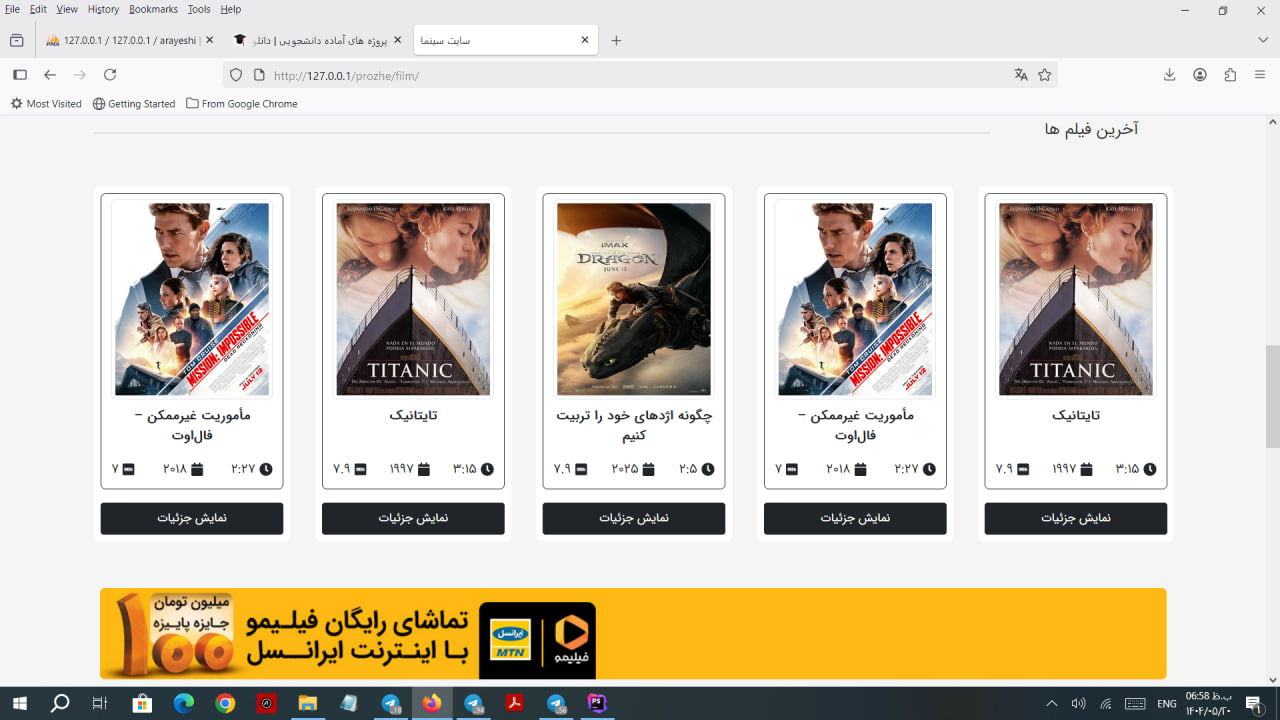
Task: Click the rightmost Titanic poster
Action: (1076, 299)
